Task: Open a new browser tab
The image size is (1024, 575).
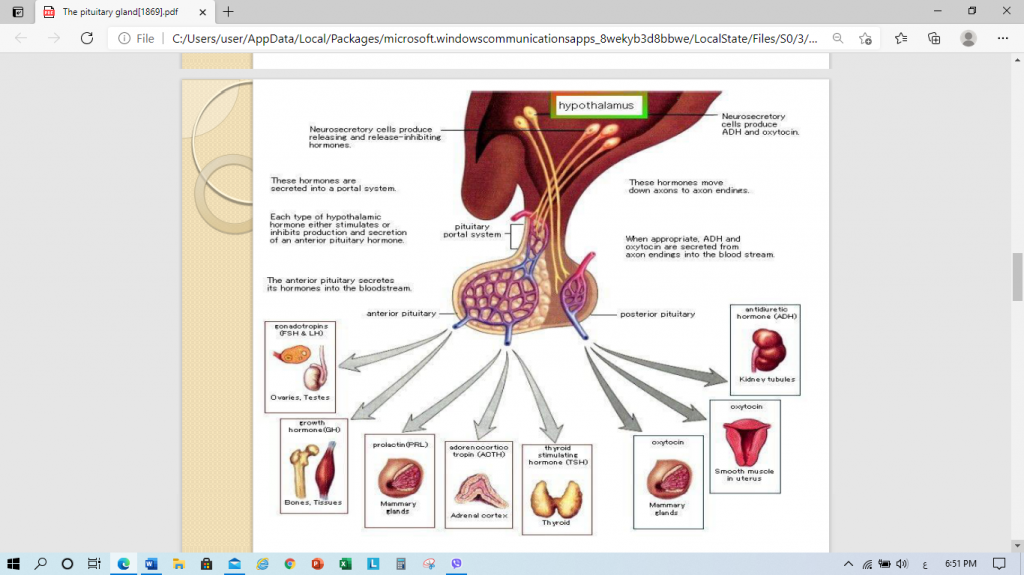Action: point(228,12)
